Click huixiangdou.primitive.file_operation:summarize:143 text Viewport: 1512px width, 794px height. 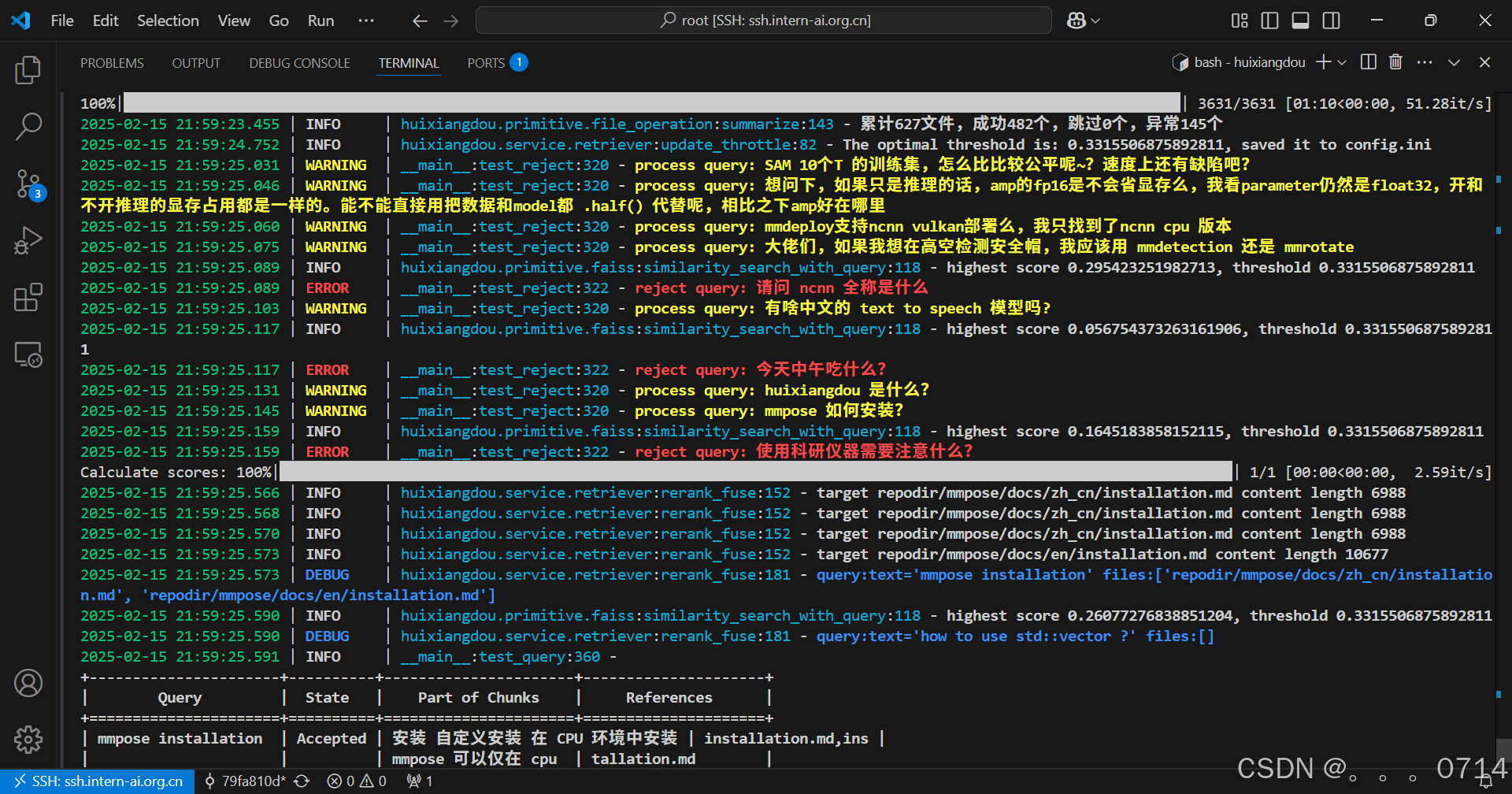pyautogui.click(x=617, y=124)
